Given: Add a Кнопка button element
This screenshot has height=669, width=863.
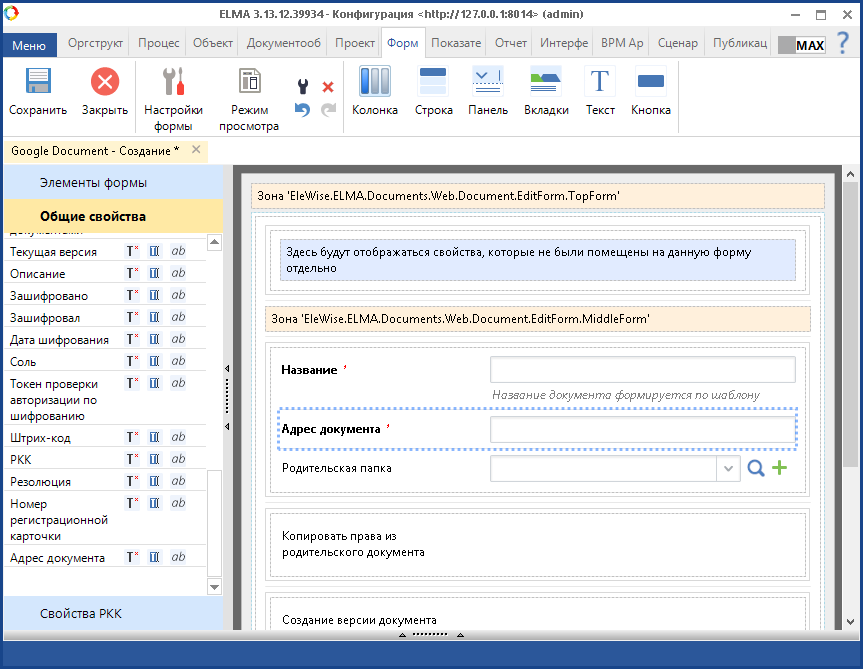Looking at the screenshot, I should click(651, 83).
